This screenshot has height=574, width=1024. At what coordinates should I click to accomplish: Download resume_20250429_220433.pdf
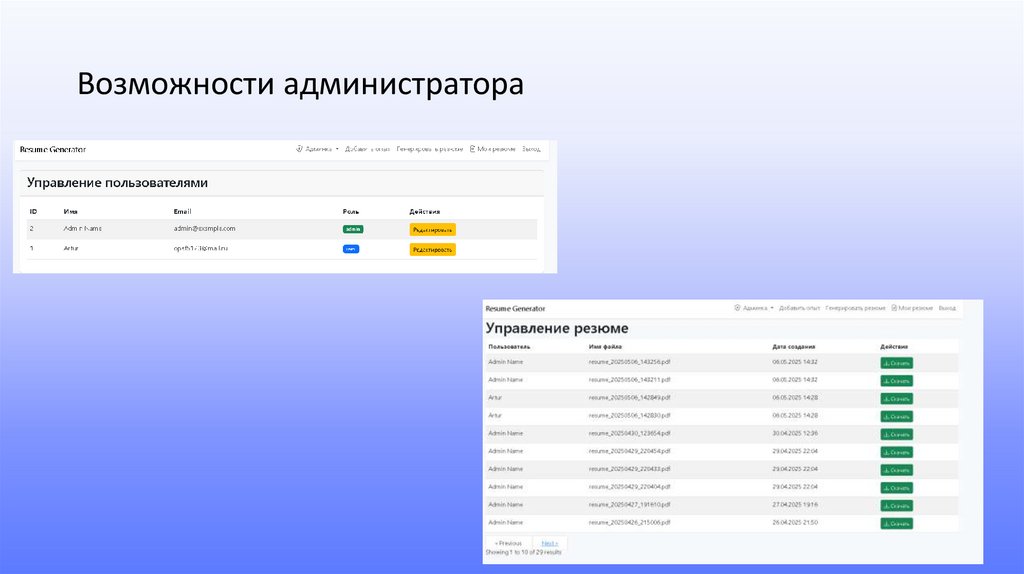point(897,470)
